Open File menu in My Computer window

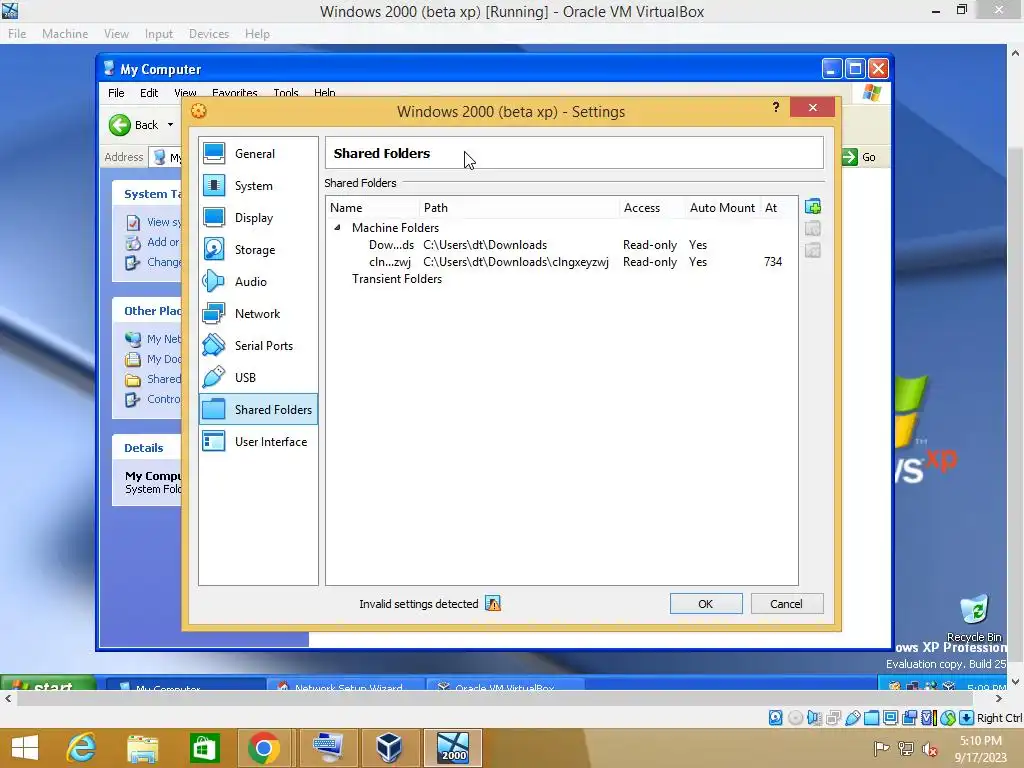(x=116, y=93)
